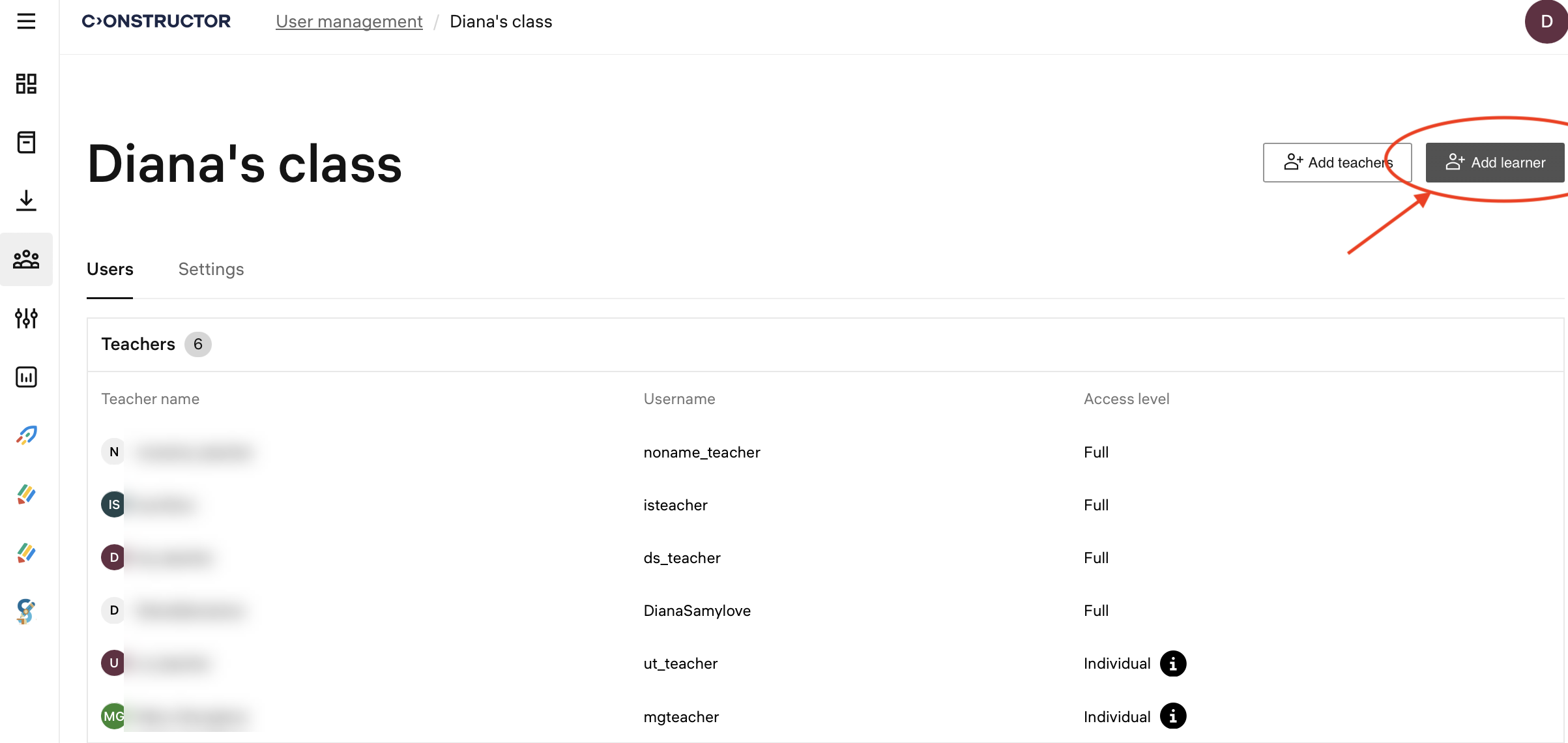Show info for mgteacher Individual access
This screenshot has width=1568, height=743.
point(1173,716)
